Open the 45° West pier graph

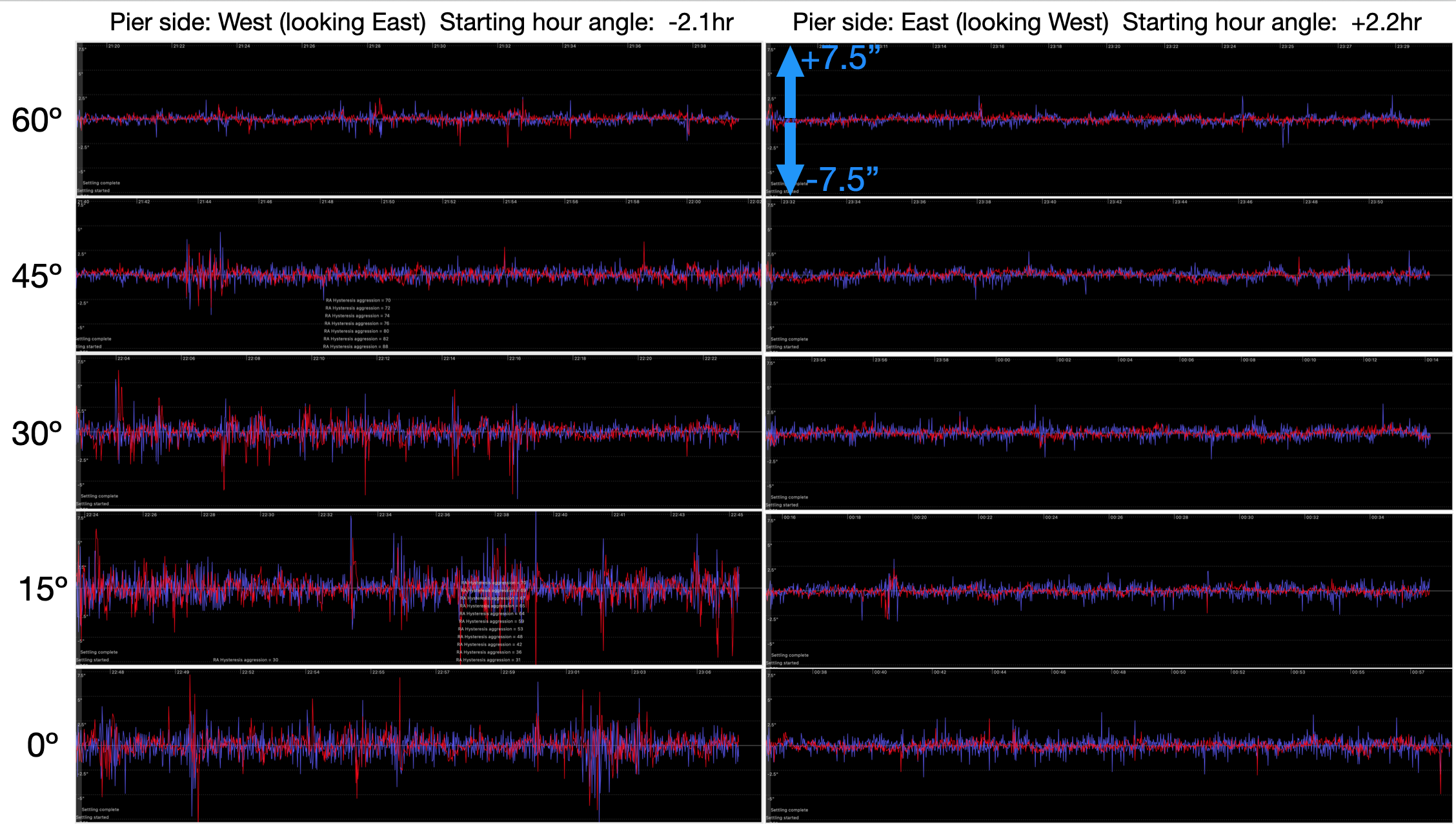(x=418, y=275)
